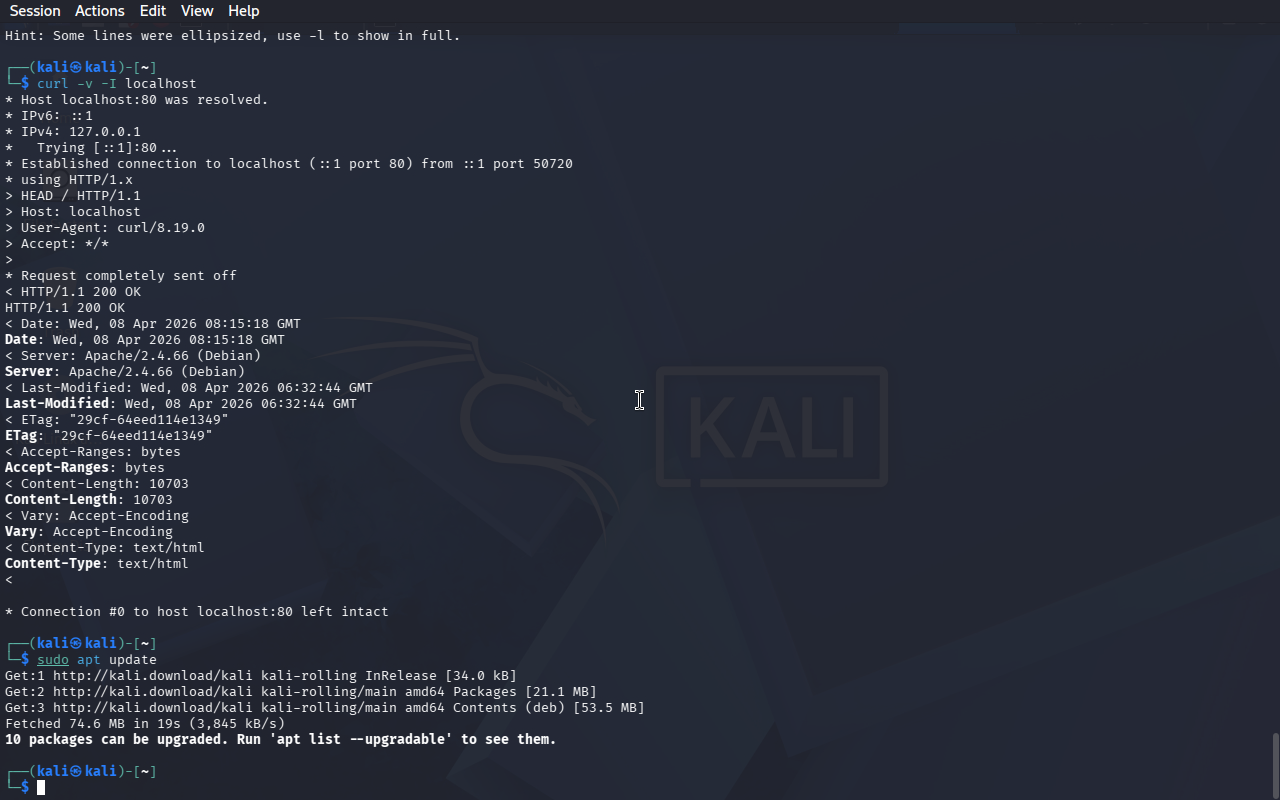Click the 'Connection #0 to host localhost' line

click(197, 611)
